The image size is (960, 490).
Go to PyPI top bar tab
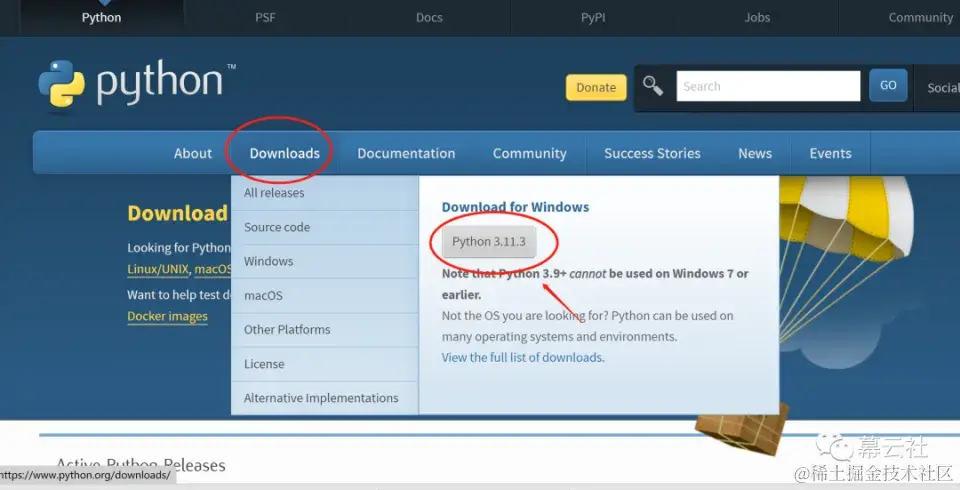pyautogui.click(x=593, y=18)
